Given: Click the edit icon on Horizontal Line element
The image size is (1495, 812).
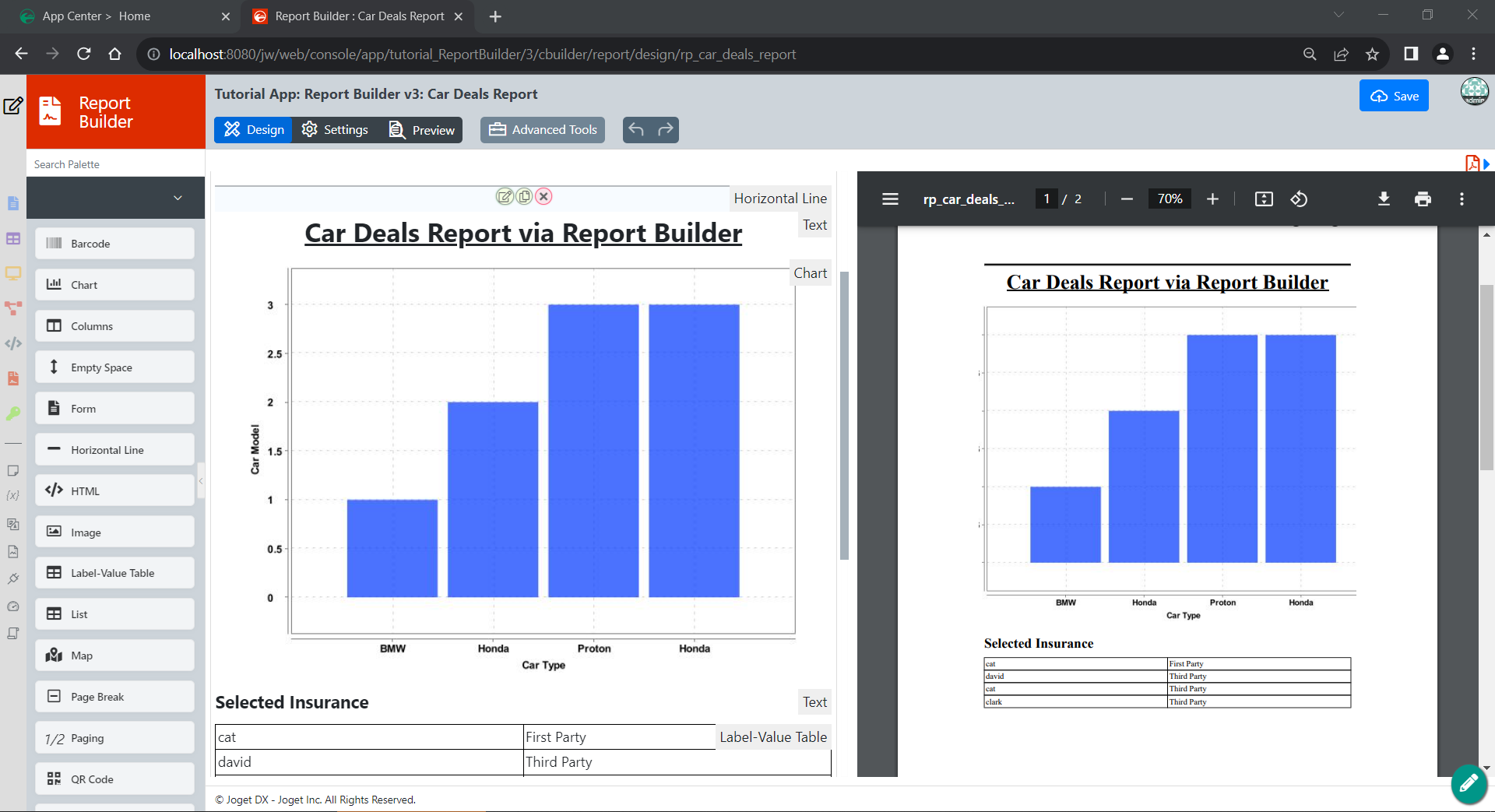Looking at the screenshot, I should [x=505, y=197].
